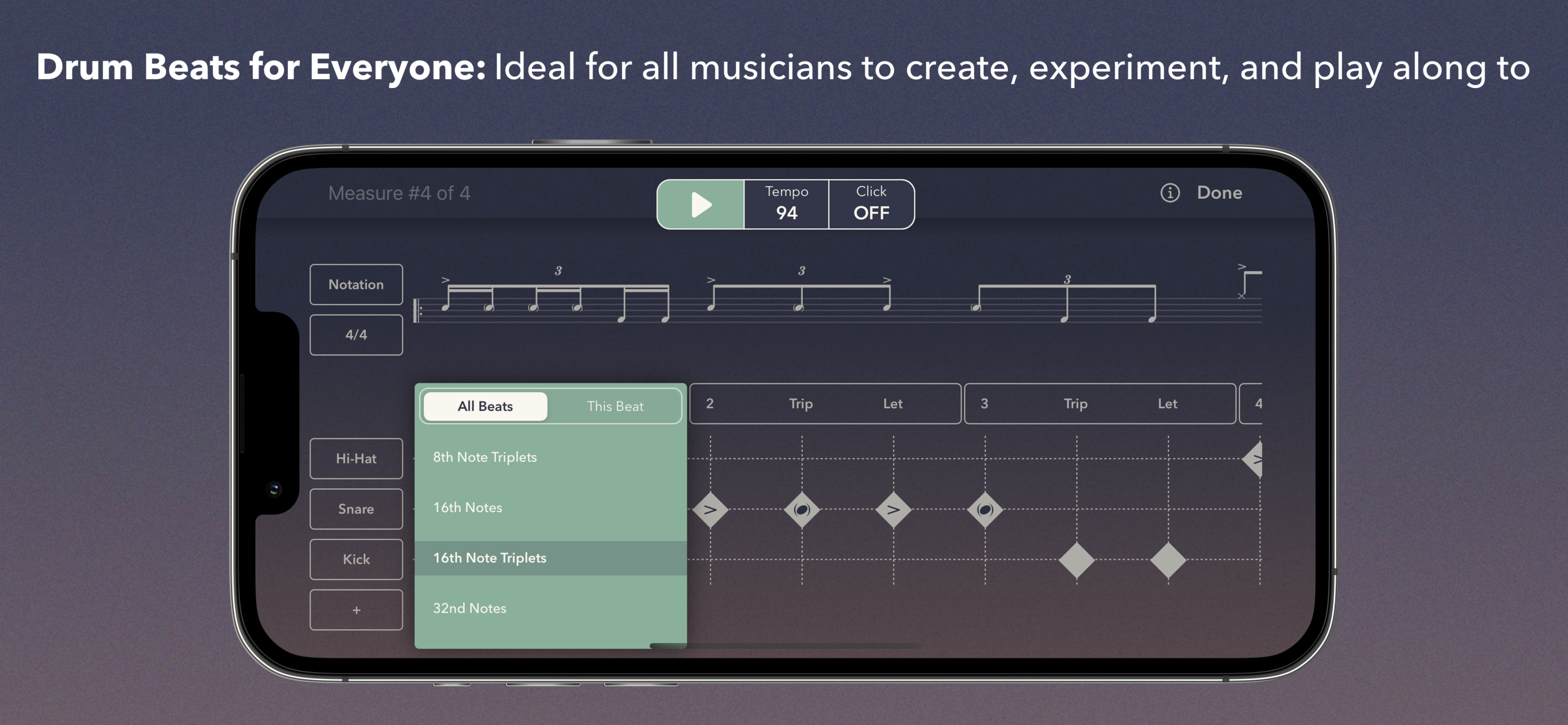Open the info icon next to Done

click(x=1170, y=193)
